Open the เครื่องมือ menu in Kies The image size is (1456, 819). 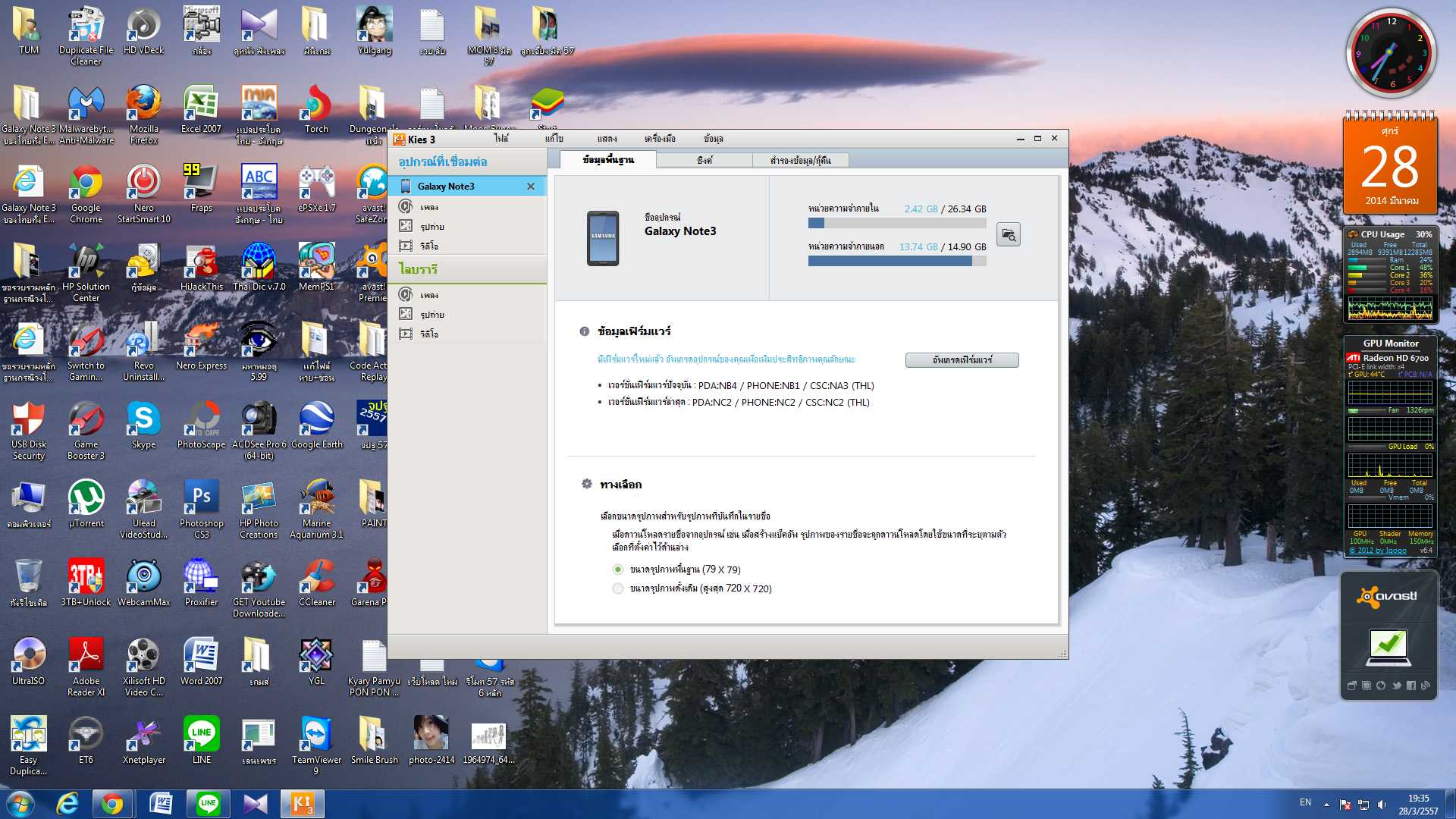coord(660,139)
